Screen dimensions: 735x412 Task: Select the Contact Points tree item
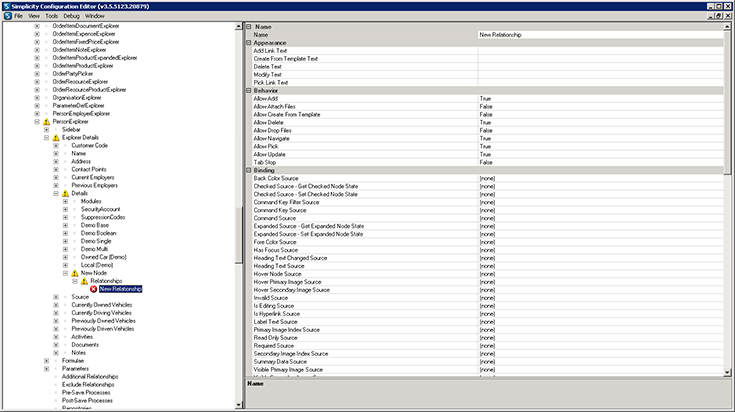[89, 170]
